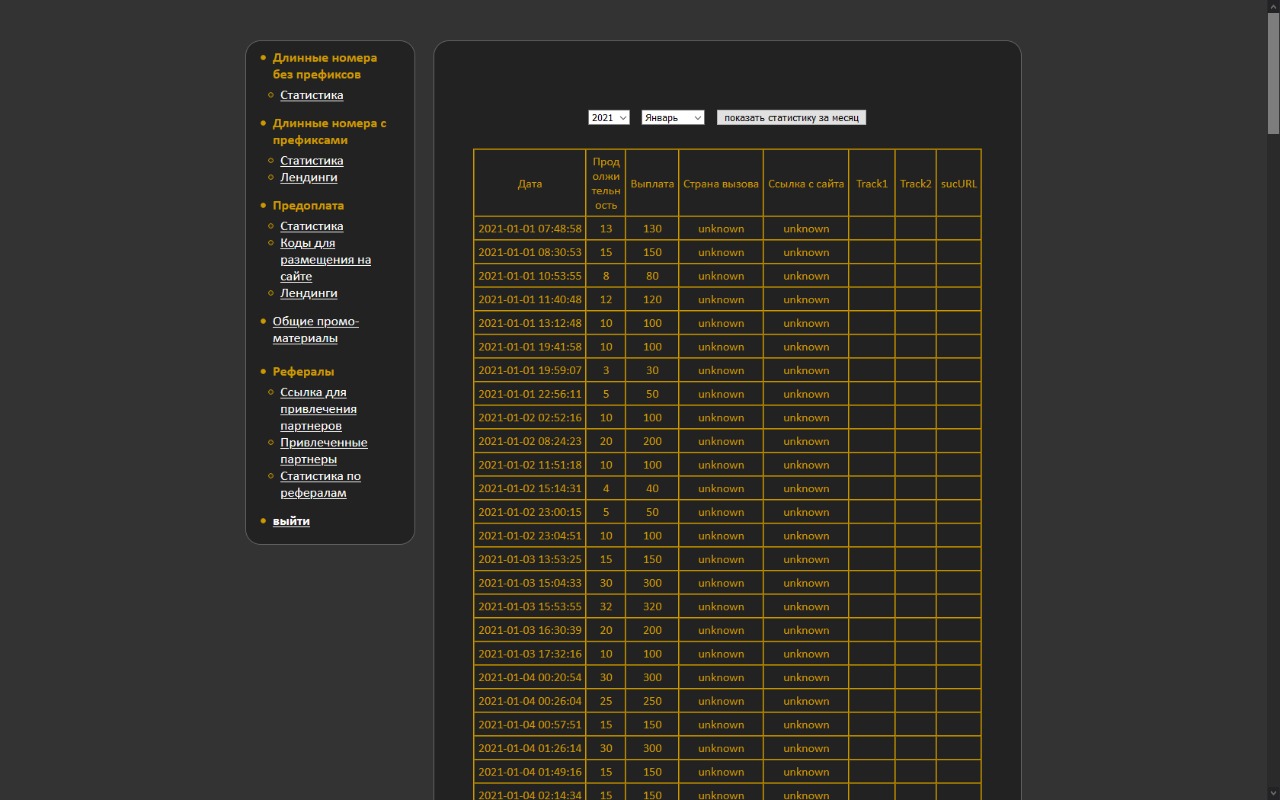This screenshot has height=800, width=1280.
Task: Click the sucURL column header
Action: (958, 184)
